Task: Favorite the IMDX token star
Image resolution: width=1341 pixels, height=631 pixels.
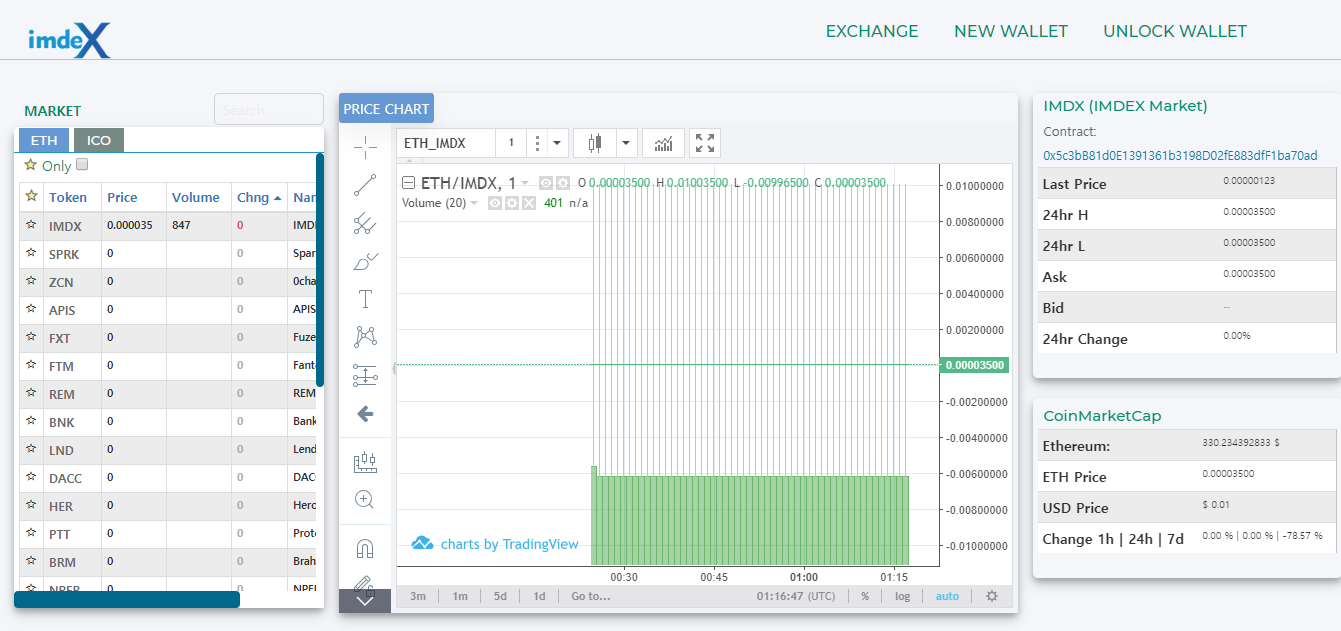Action: [x=31, y=226]
